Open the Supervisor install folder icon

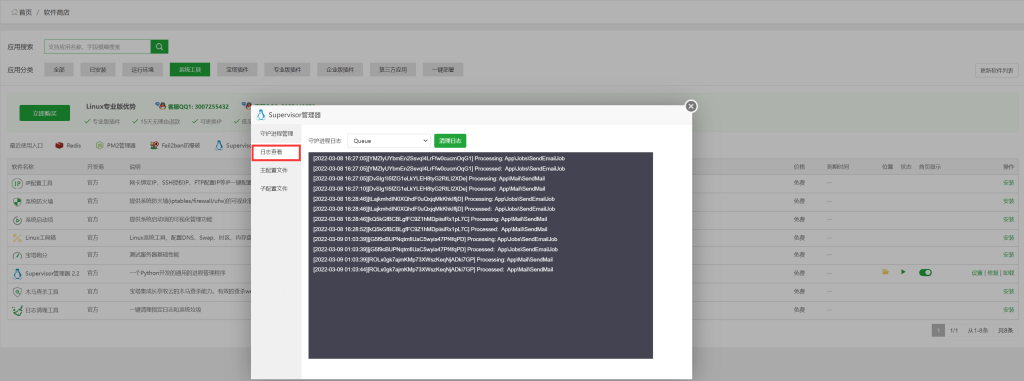(x=886, y=272)
